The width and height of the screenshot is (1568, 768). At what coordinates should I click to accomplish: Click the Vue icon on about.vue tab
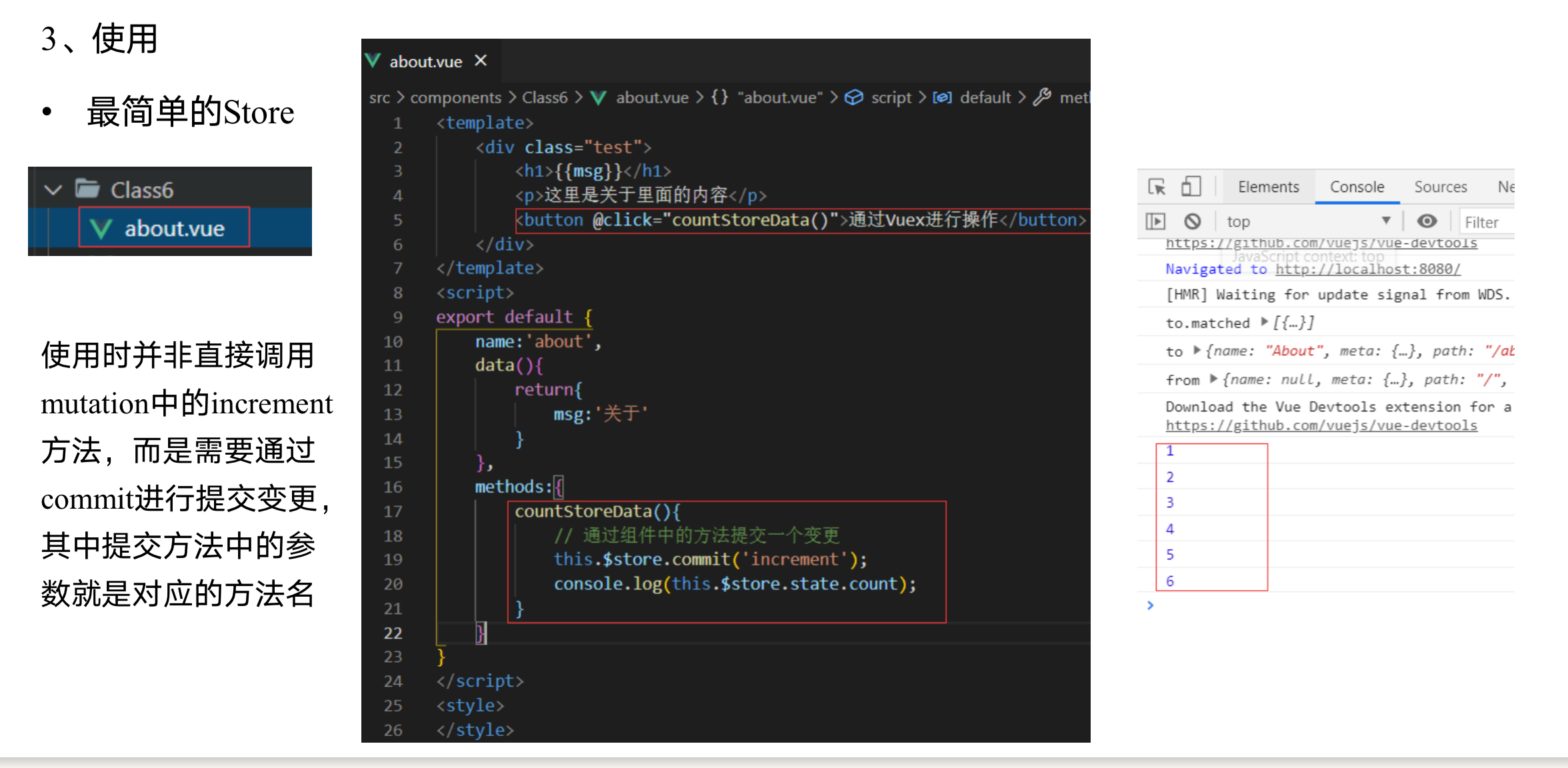click(x=373, y=61)
